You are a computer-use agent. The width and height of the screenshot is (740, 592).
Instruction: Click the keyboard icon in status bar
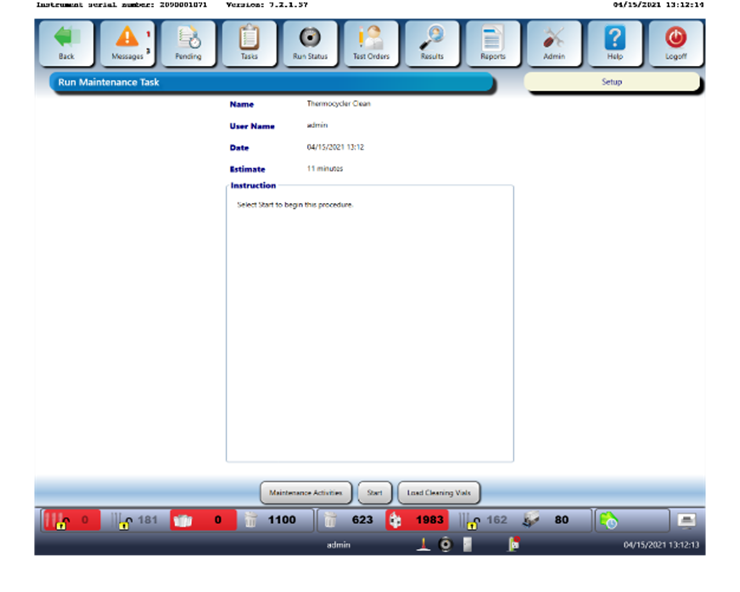click(686, 520)
